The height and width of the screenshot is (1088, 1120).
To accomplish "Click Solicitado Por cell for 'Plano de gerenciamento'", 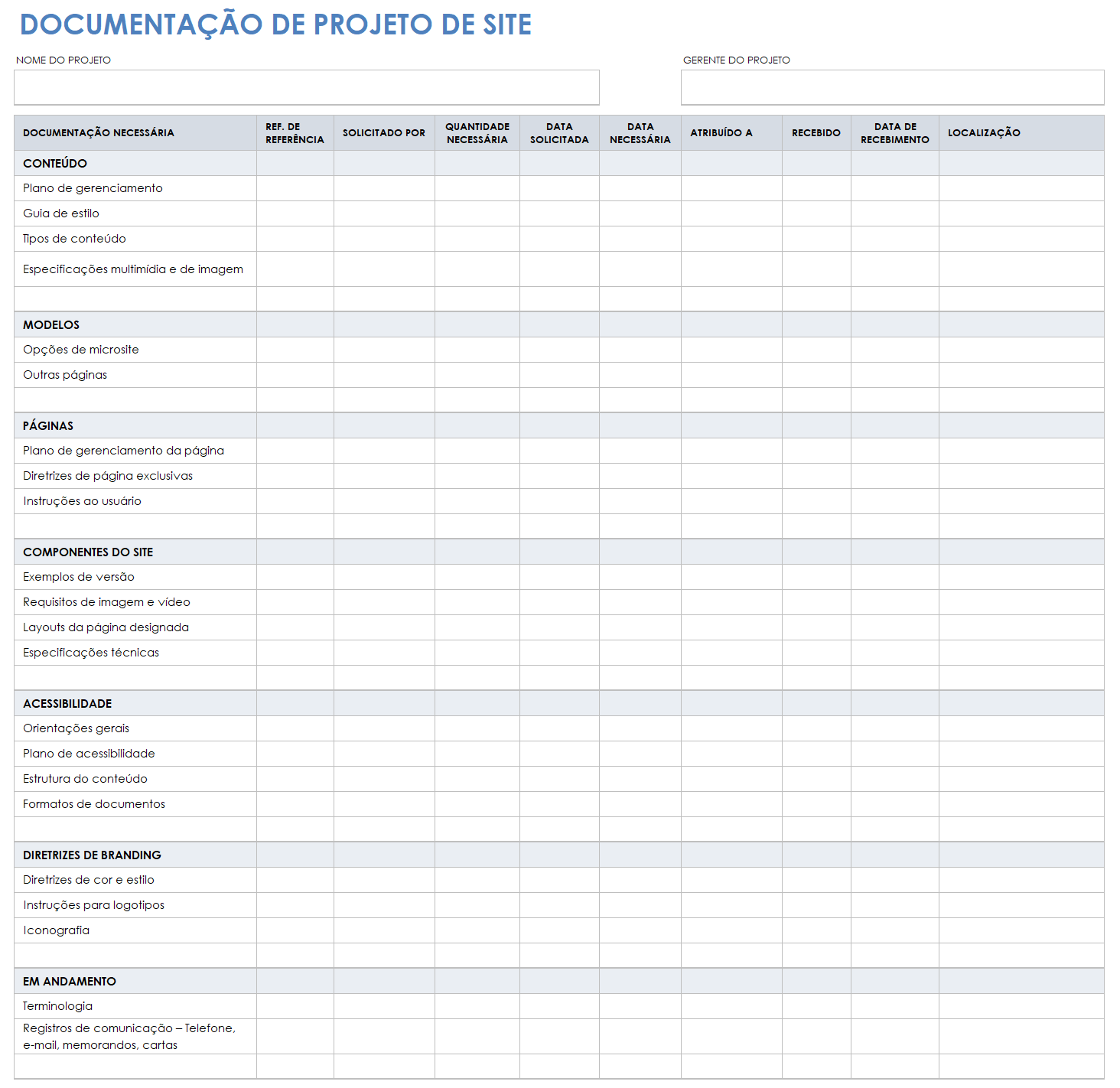I will click(x=384, y=188).
